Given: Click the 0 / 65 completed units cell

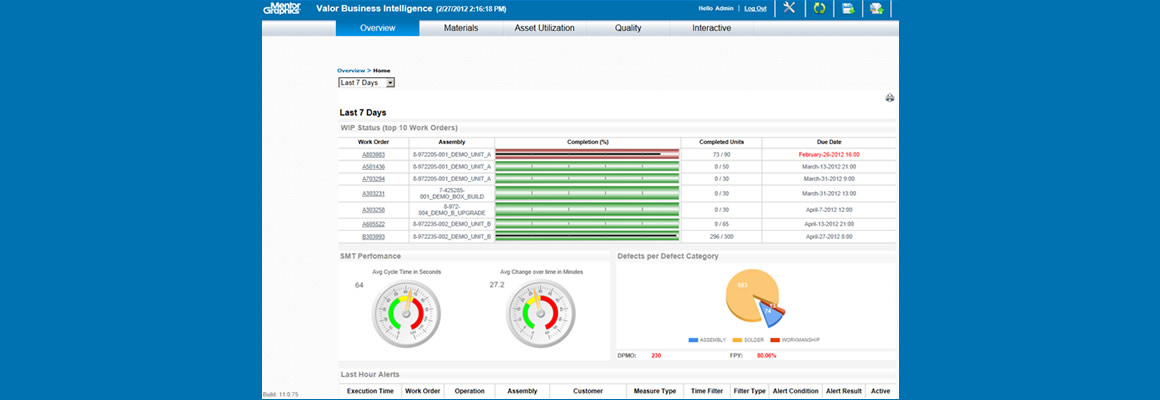Looking at the screenshot, I should coord(721,224).
